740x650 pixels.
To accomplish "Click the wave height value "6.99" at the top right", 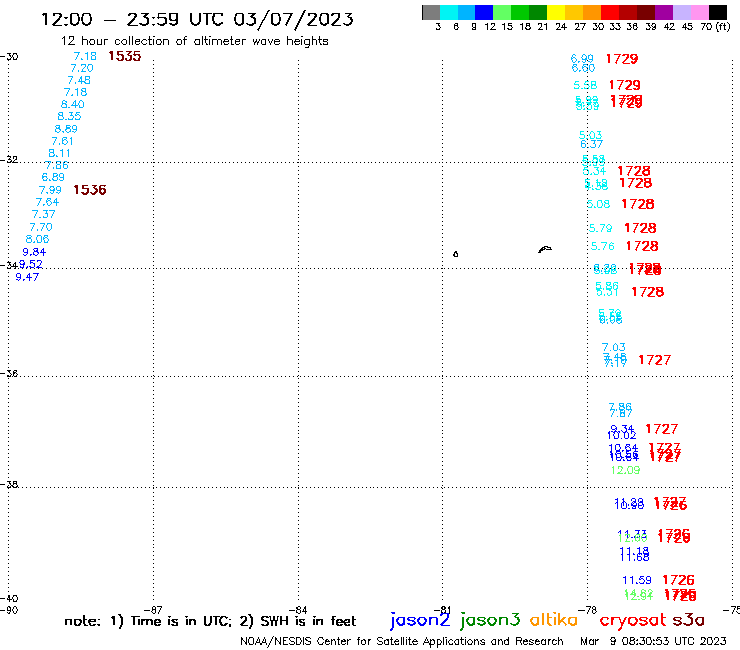I will click(582, 59).
